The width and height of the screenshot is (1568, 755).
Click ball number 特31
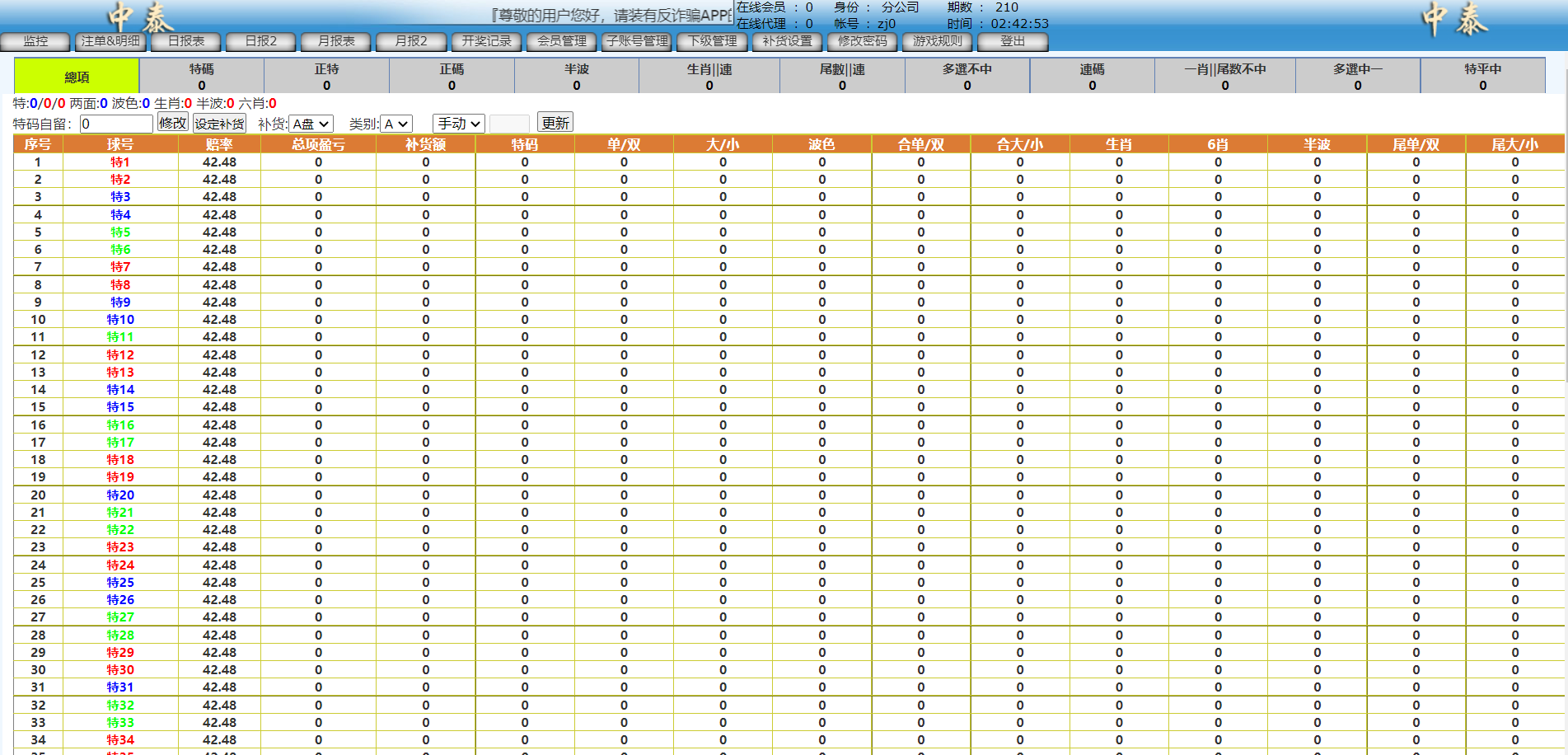click(x=120, y=687)
